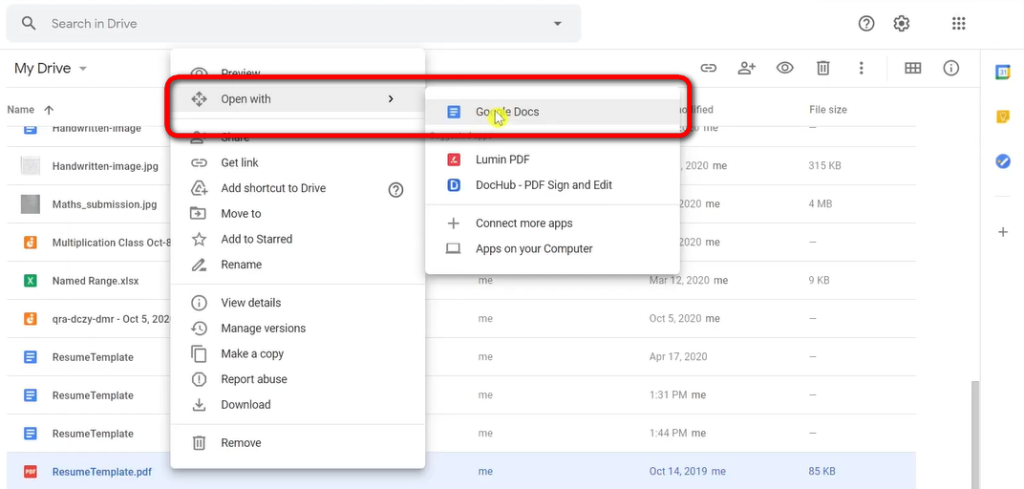Select Apps on your Computer
The width and height of the screenshot is (1024, 489).
coord(552,249)
